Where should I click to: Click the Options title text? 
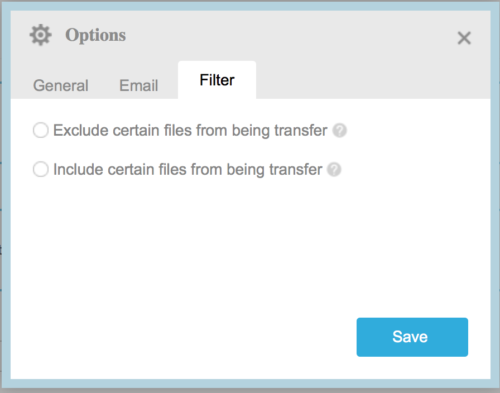(x=96, y=35)
